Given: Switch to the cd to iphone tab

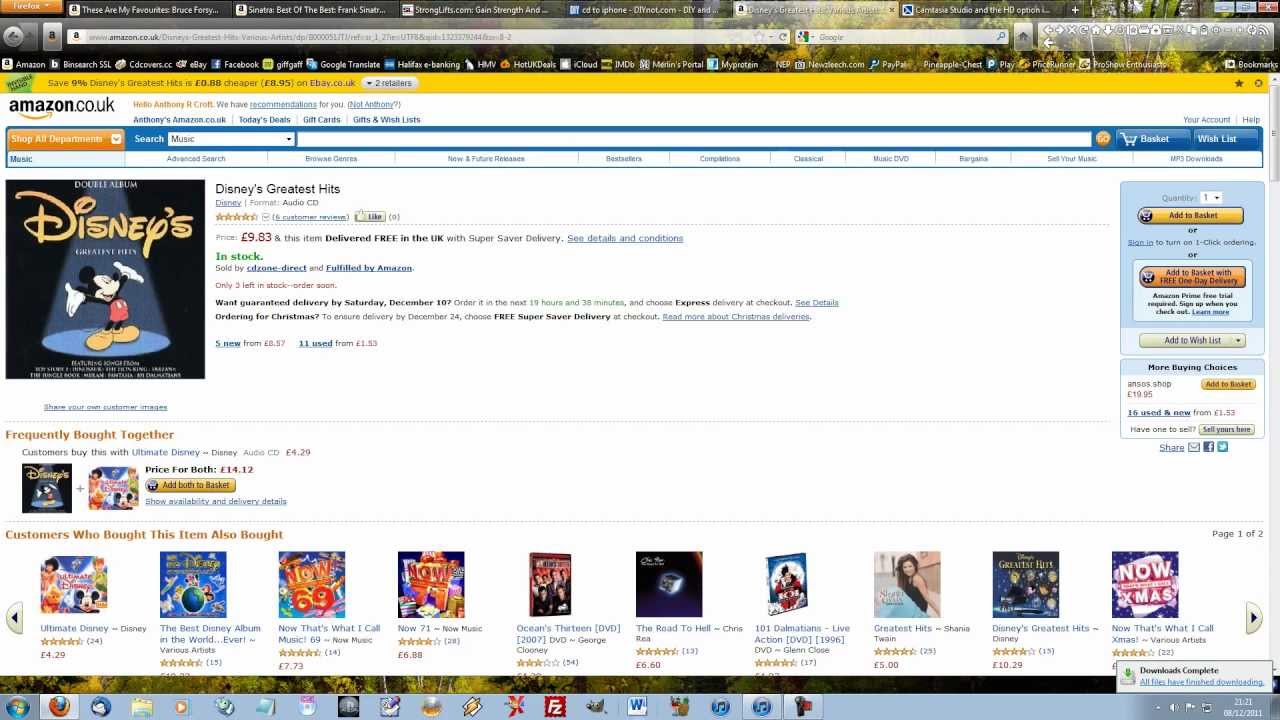Looking at the screenshot, I should point(648,10).
